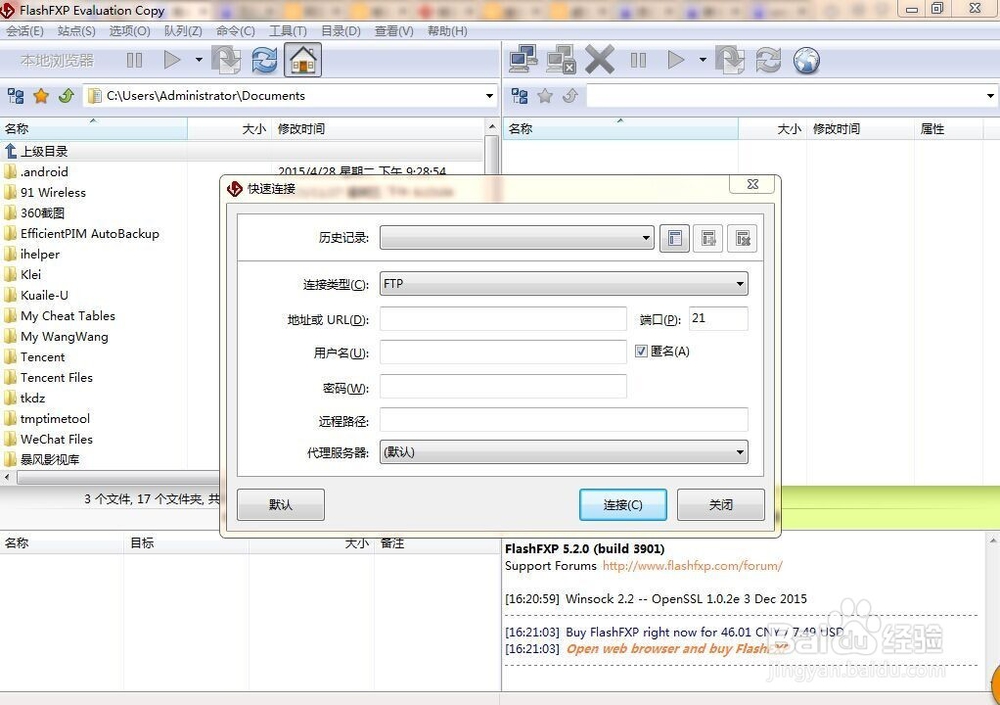Click the remote pane quick connect icon
1000x705 pixels.
click(561, 60)
